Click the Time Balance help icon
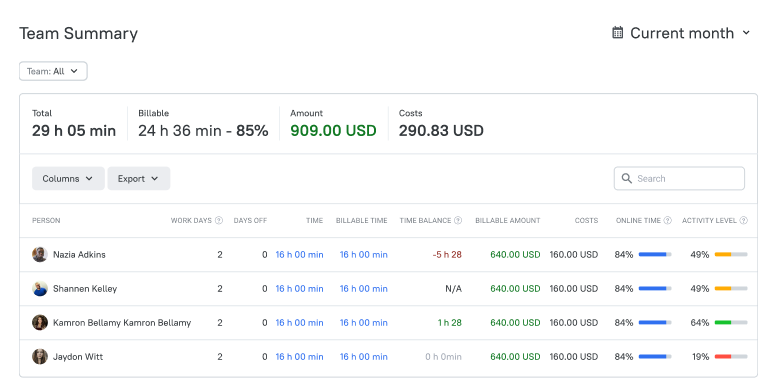This screenshot has height=392, width=776. pyautogui.click(x=458, y=221)
